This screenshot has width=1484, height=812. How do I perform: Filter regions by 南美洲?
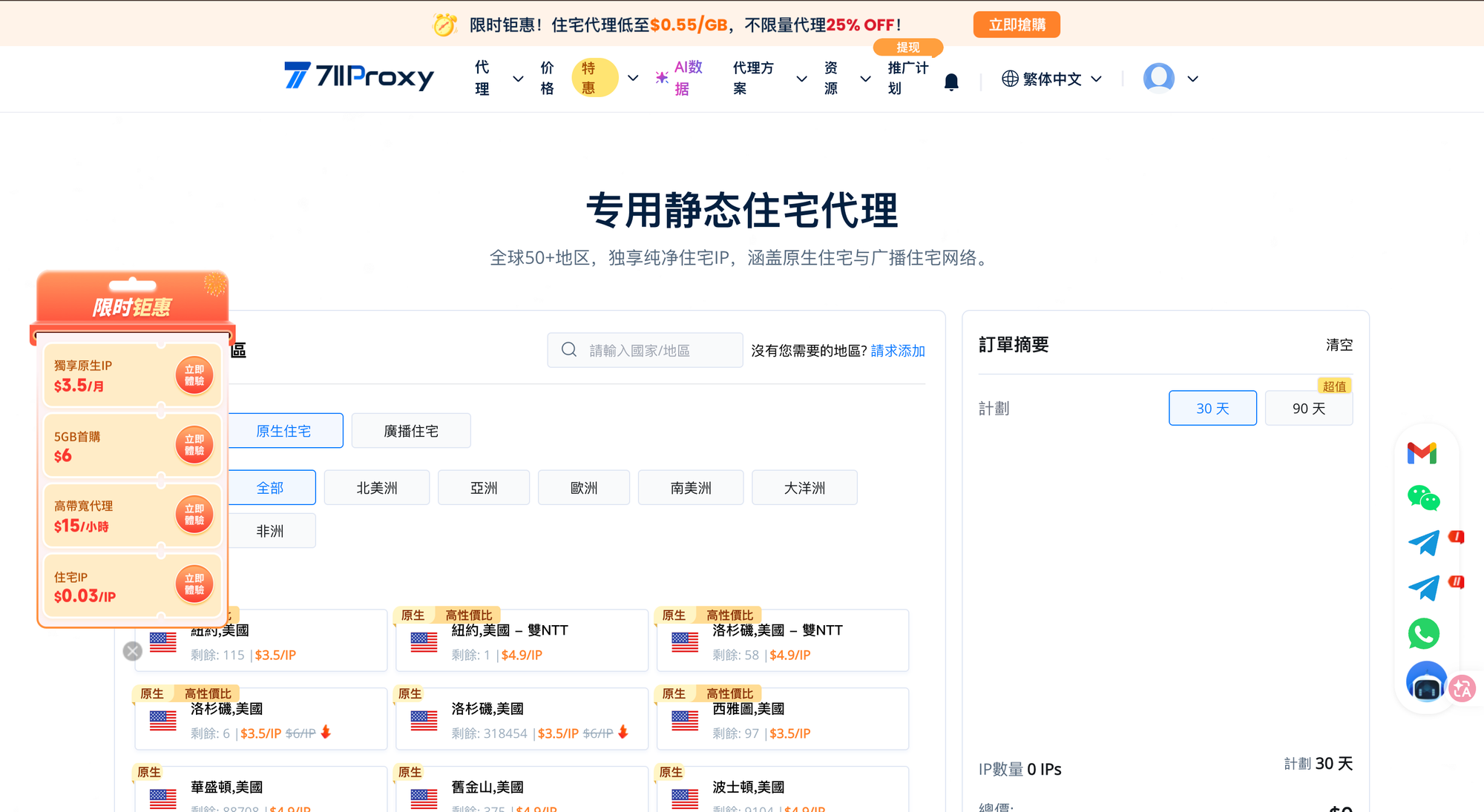point(691,488)
